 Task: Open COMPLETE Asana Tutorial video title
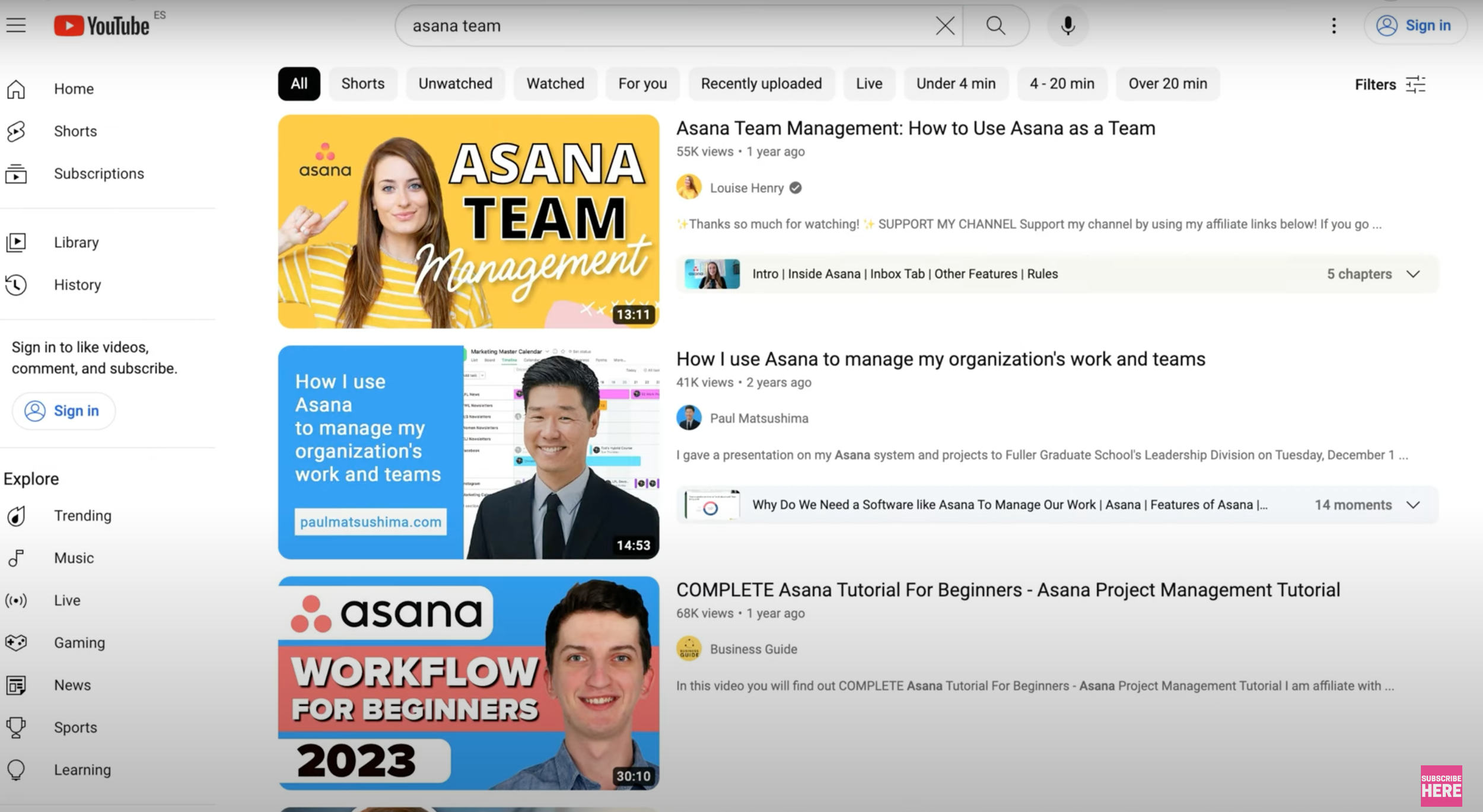(1008, 590)
